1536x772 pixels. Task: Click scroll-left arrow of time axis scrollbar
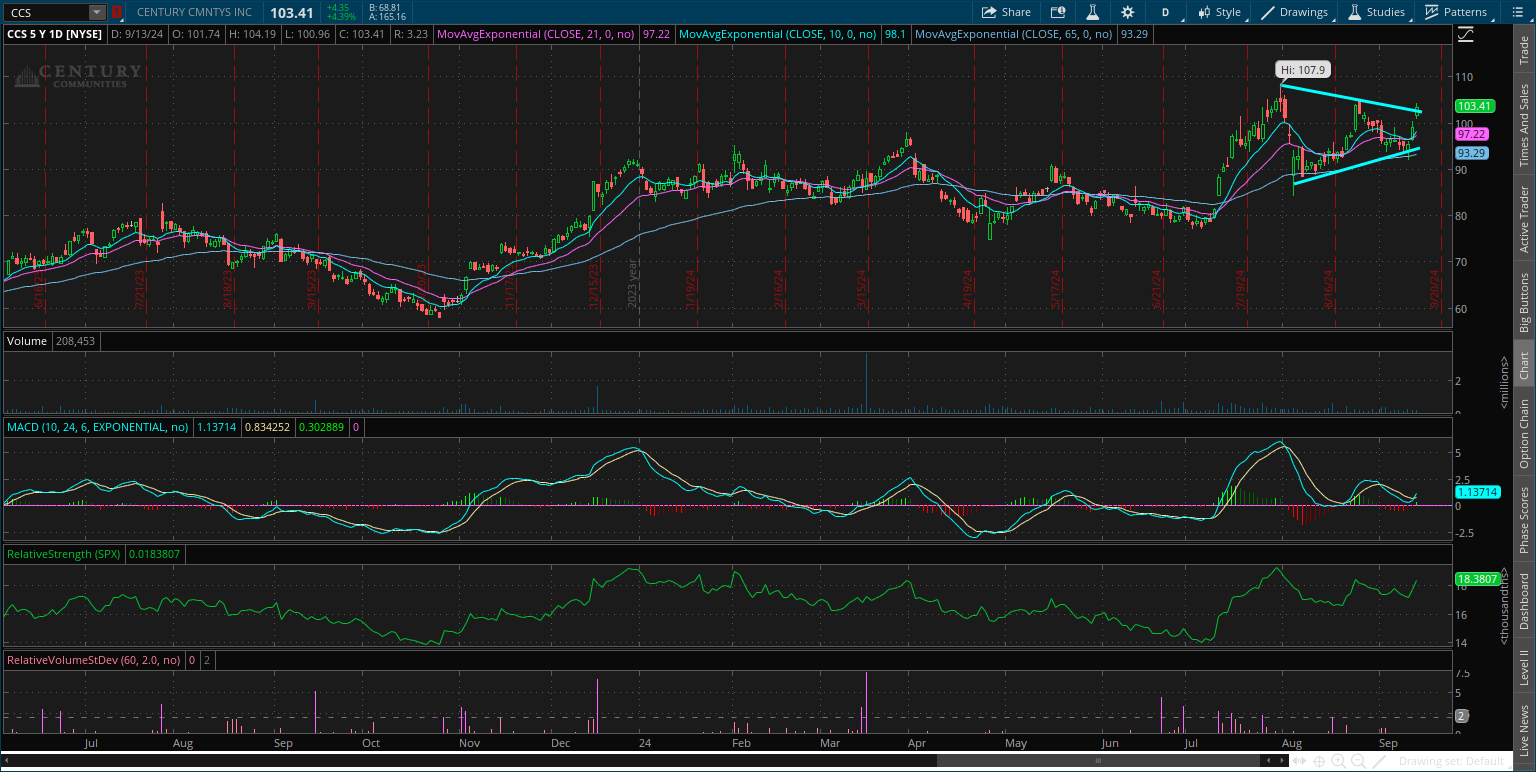[x=1270, y=761]
